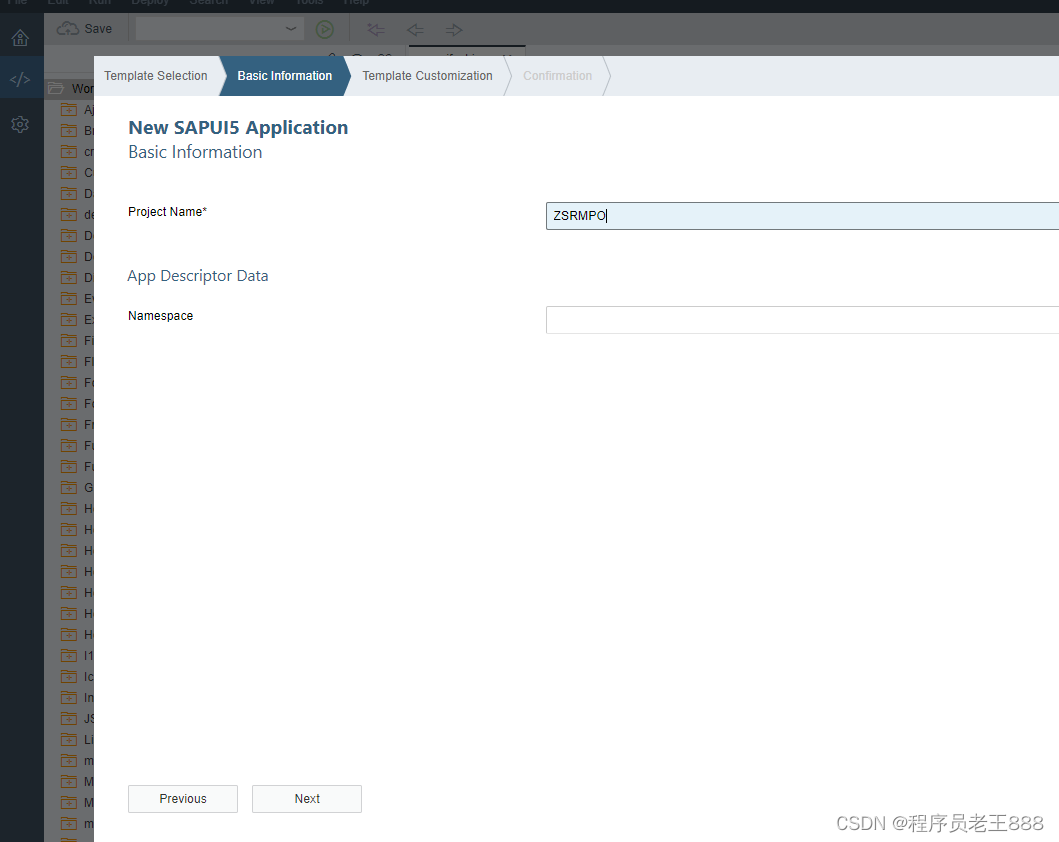This screenshot has width=1059, height=842.
Task: Go to the Template Customization wizard step
Action: pos(428,76)
